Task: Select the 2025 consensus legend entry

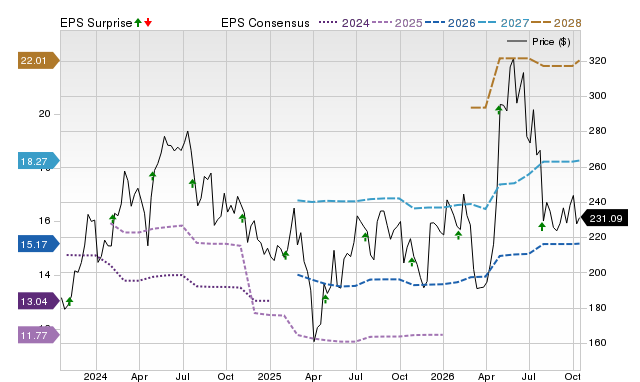Action: (397, 23)
